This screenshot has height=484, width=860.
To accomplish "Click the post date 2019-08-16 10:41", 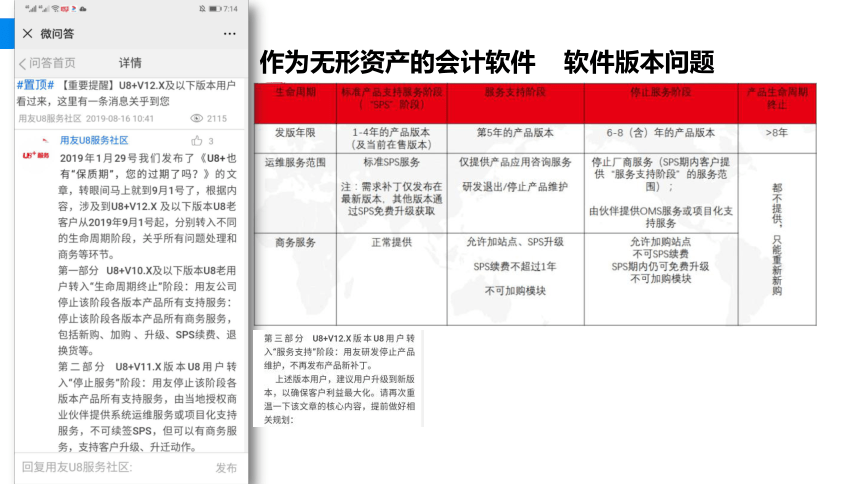I will tap(120, 119).
